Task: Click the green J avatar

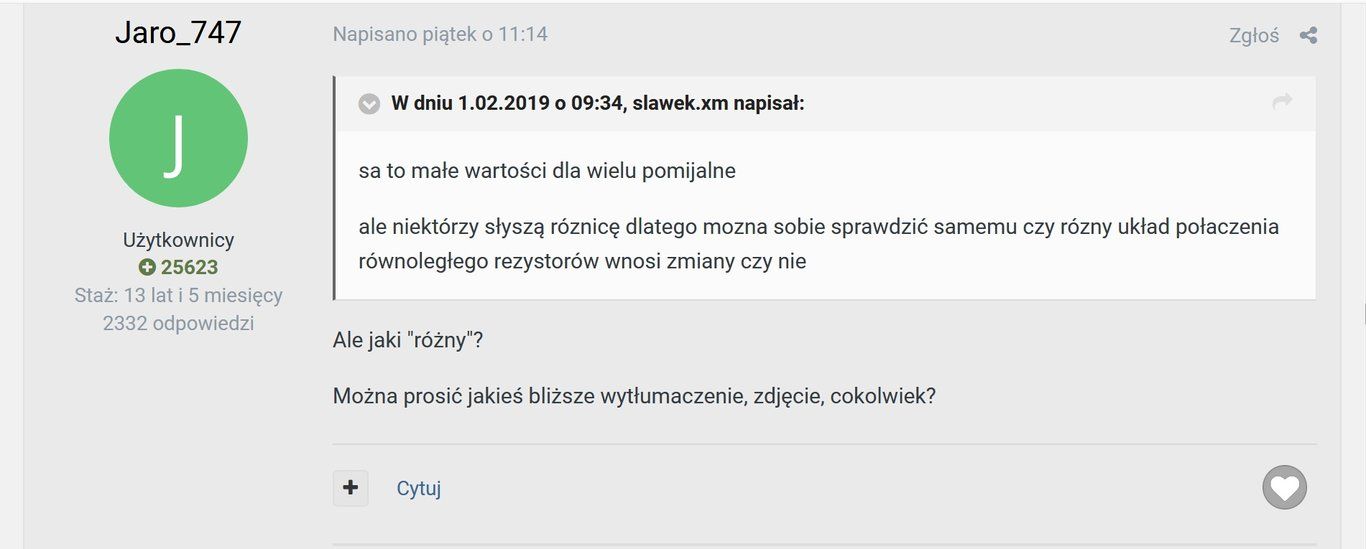Action: (178, 138)
